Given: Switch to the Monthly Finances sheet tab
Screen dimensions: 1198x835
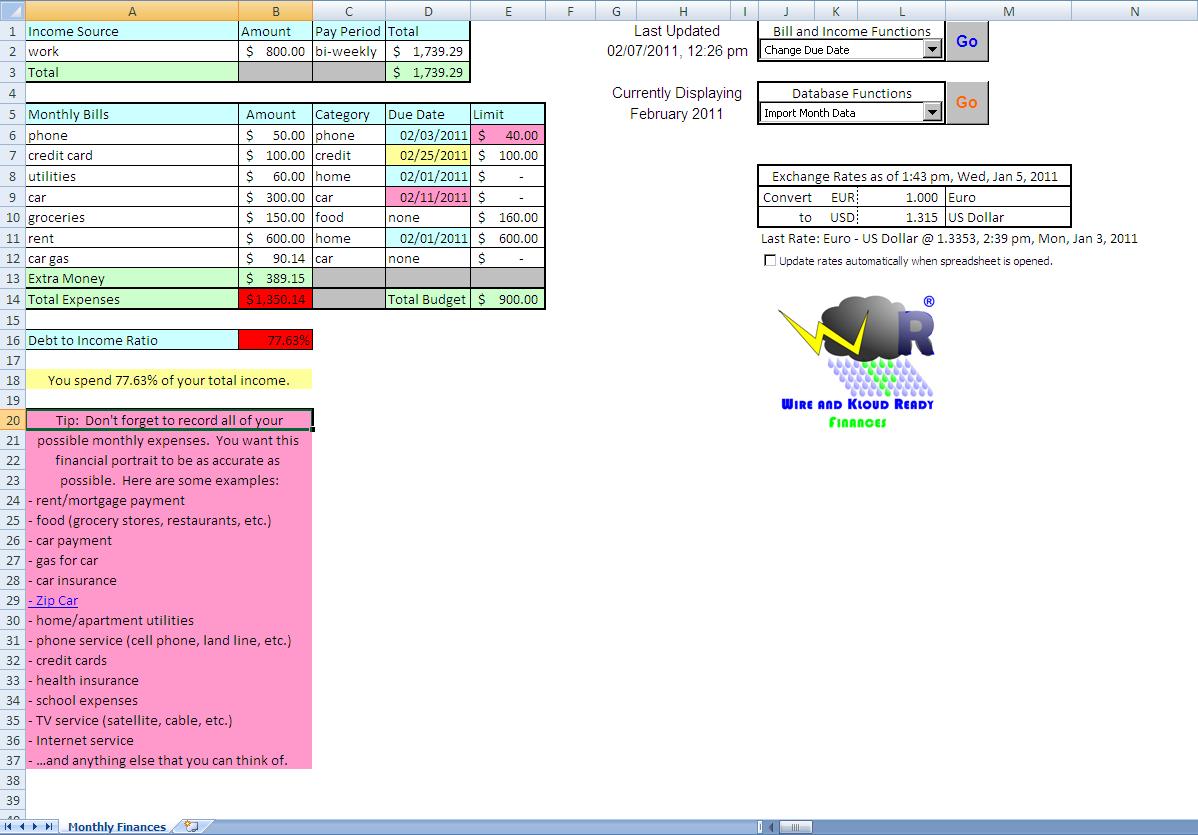Looking at the screenshot, I should [116, 827].
